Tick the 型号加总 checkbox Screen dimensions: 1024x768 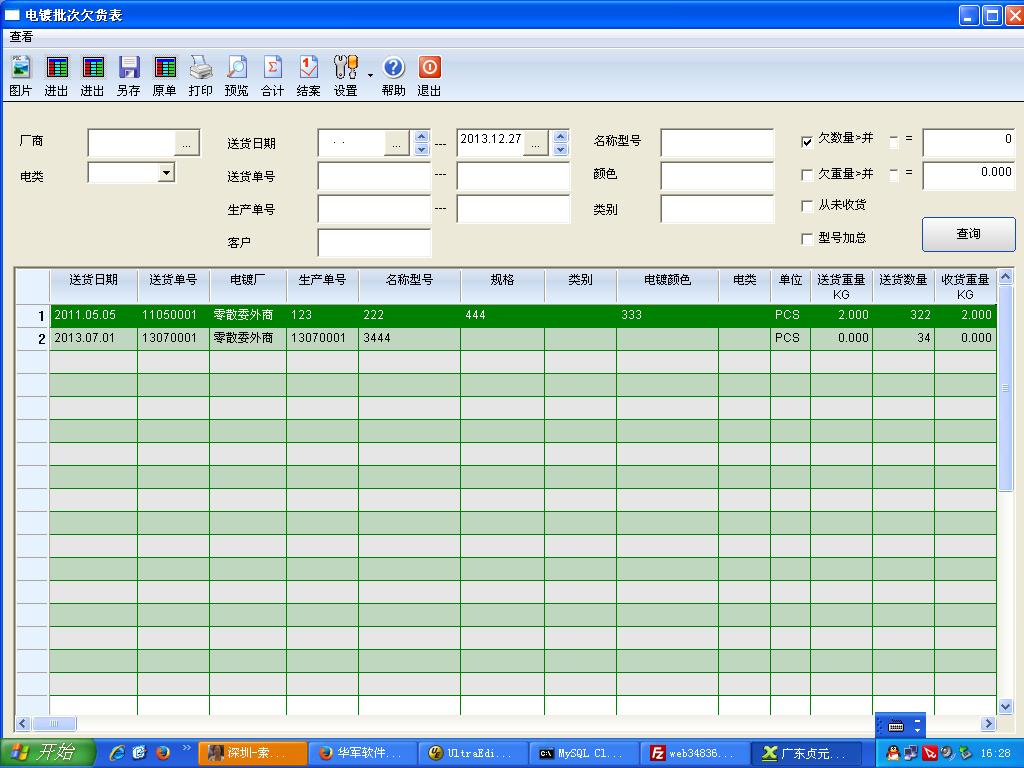[x=807, y=238]
